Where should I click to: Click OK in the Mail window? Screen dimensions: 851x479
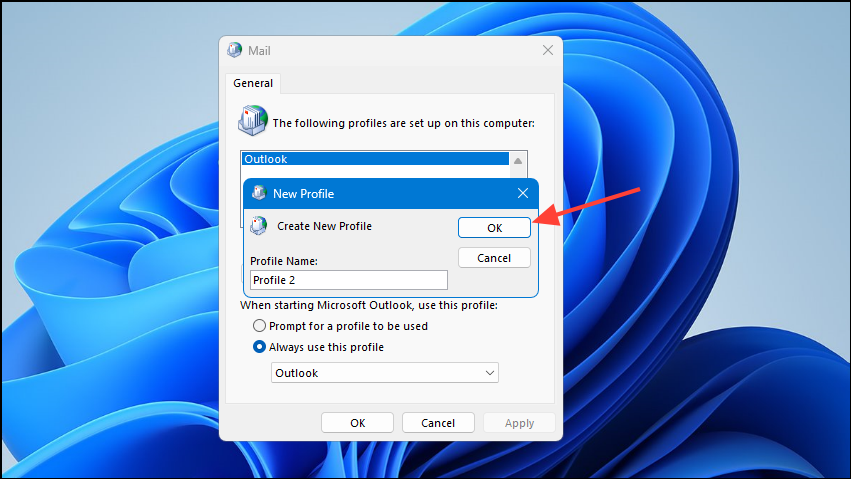(357, 423)
